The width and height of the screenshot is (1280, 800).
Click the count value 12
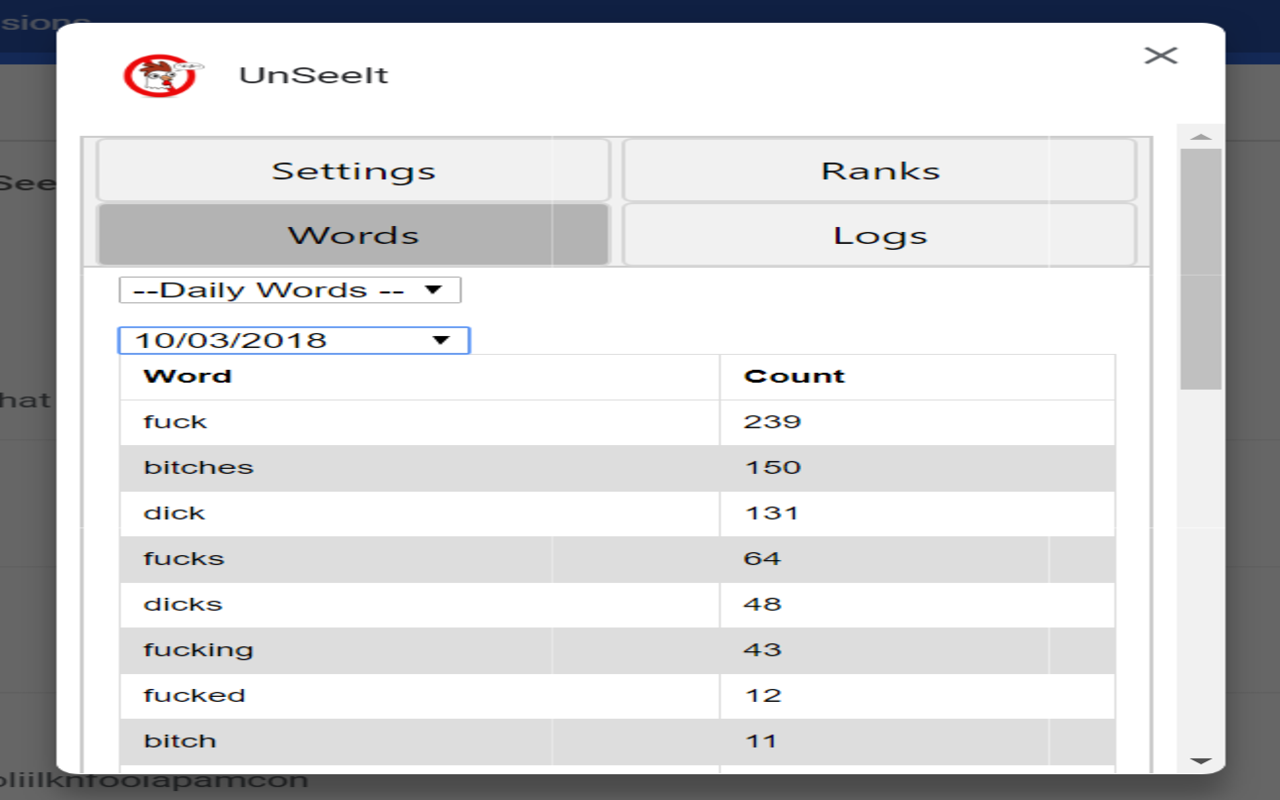point(762,696)
